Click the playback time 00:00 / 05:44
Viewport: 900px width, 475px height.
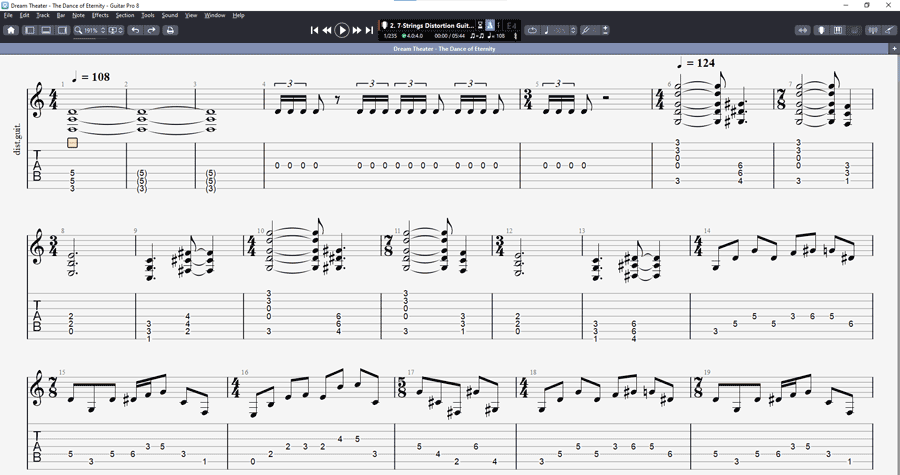click(450, 36)
